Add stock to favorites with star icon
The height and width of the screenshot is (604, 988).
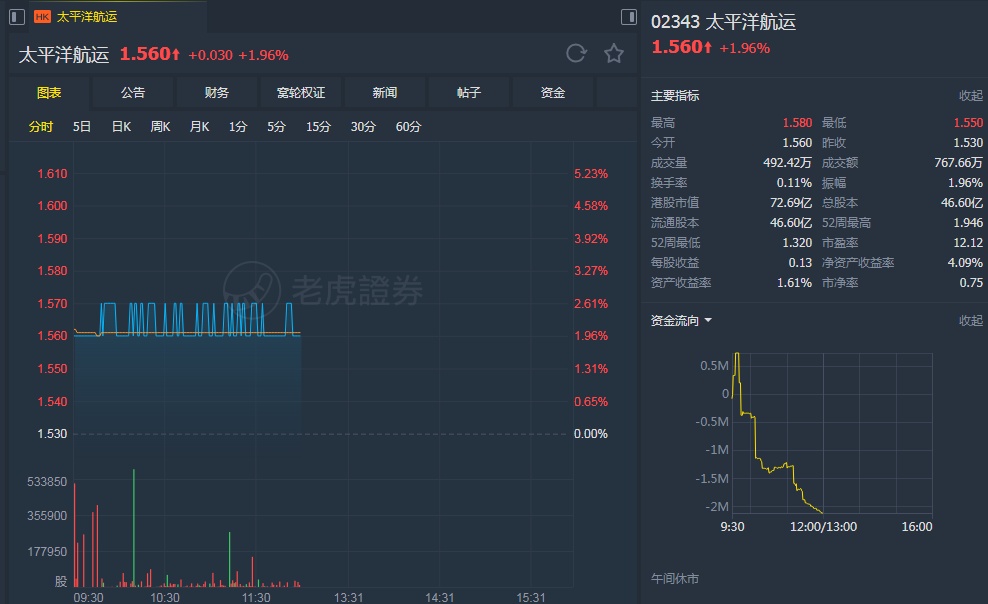613,54
